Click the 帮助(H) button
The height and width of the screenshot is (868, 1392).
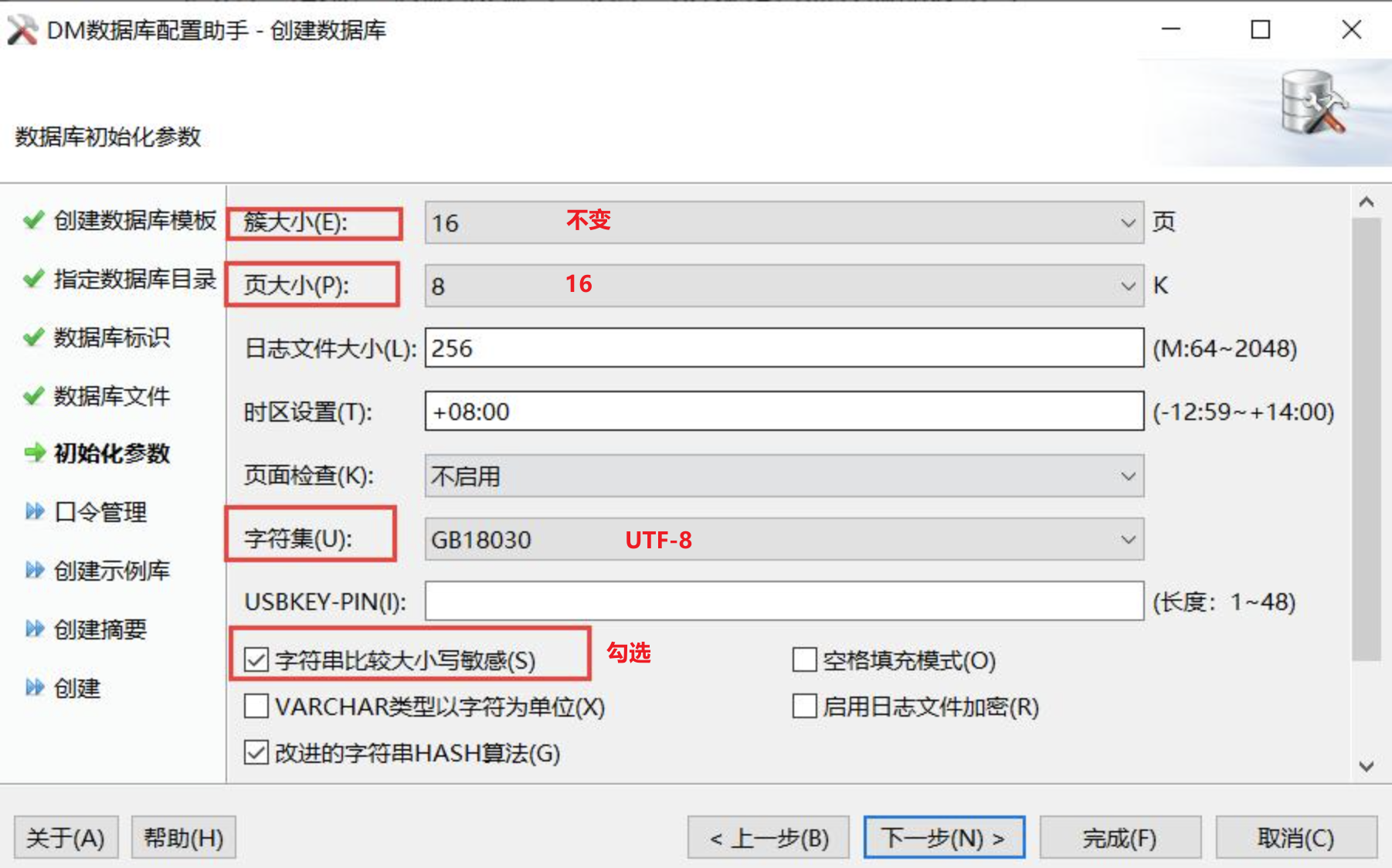(x=183, y=837)
